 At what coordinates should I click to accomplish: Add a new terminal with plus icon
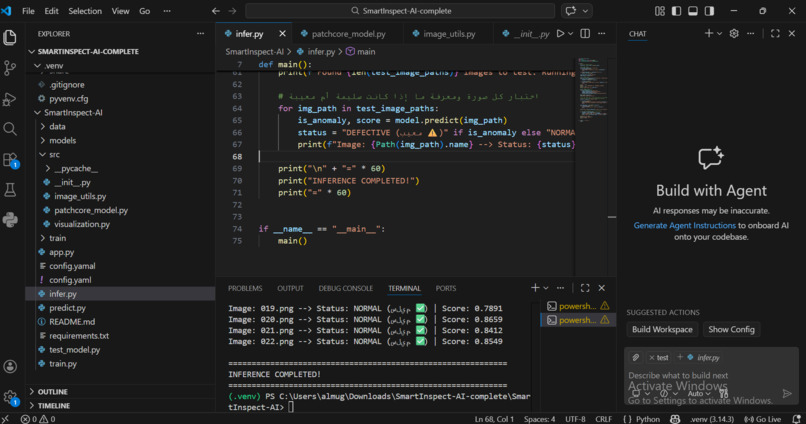point(535,288)
